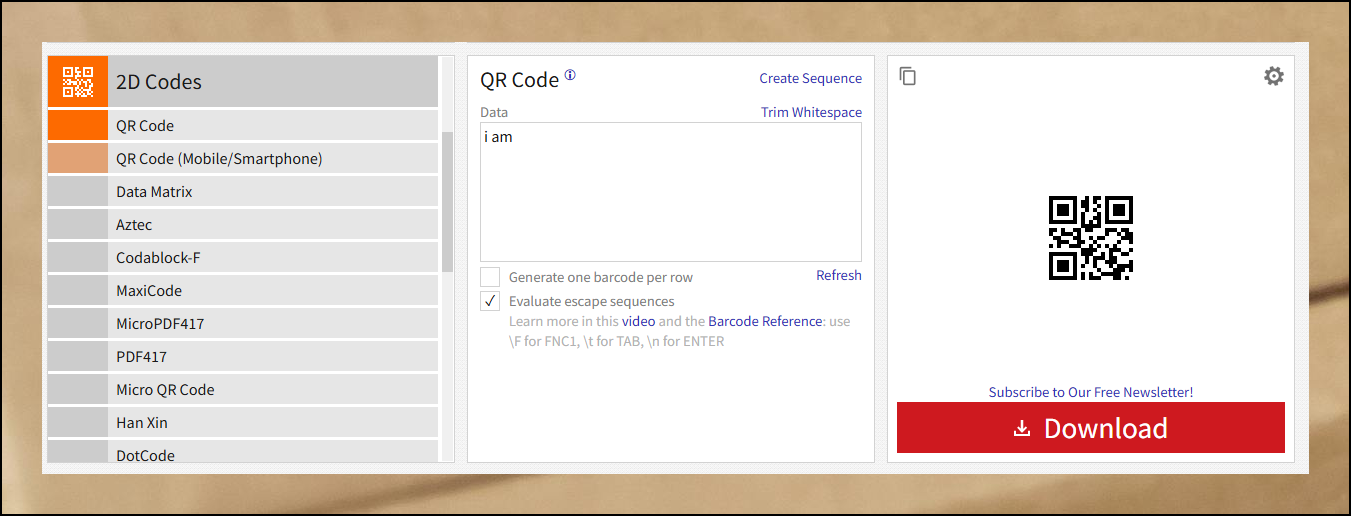
Task: Click the barcode list scrollbar
Action: click(x=447, y=202)
